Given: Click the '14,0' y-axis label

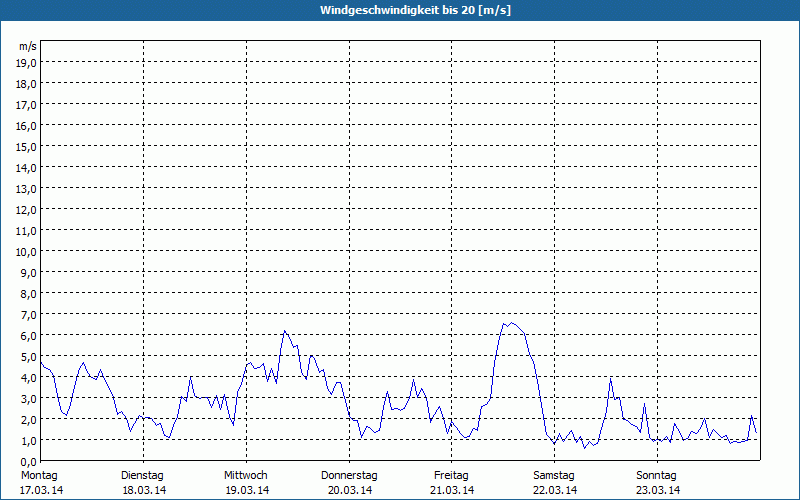Looking at the screenshot, I should [26, 168].
